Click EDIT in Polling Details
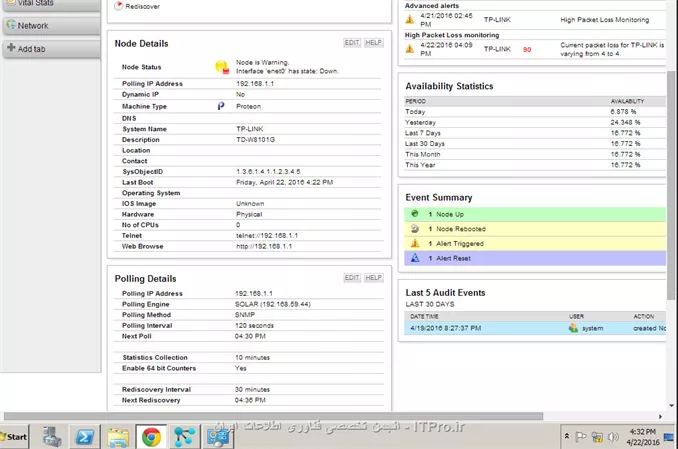The width and height of the screenshot is (678, 449). [352, 277]
